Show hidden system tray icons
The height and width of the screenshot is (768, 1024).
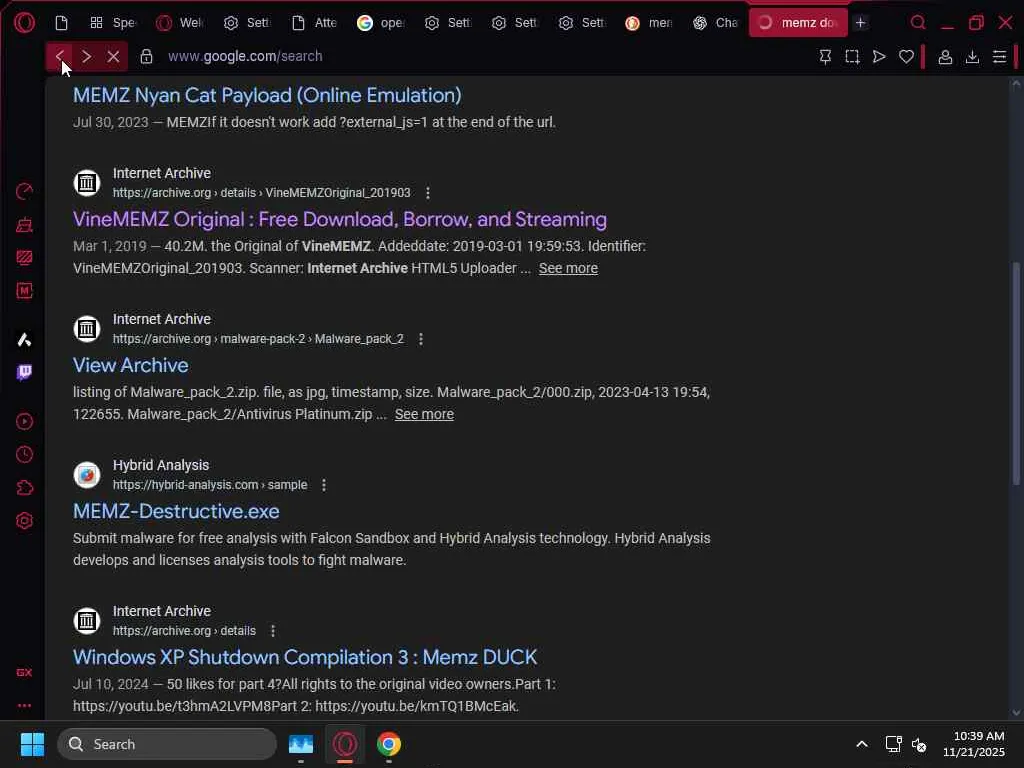coord(861,744)
